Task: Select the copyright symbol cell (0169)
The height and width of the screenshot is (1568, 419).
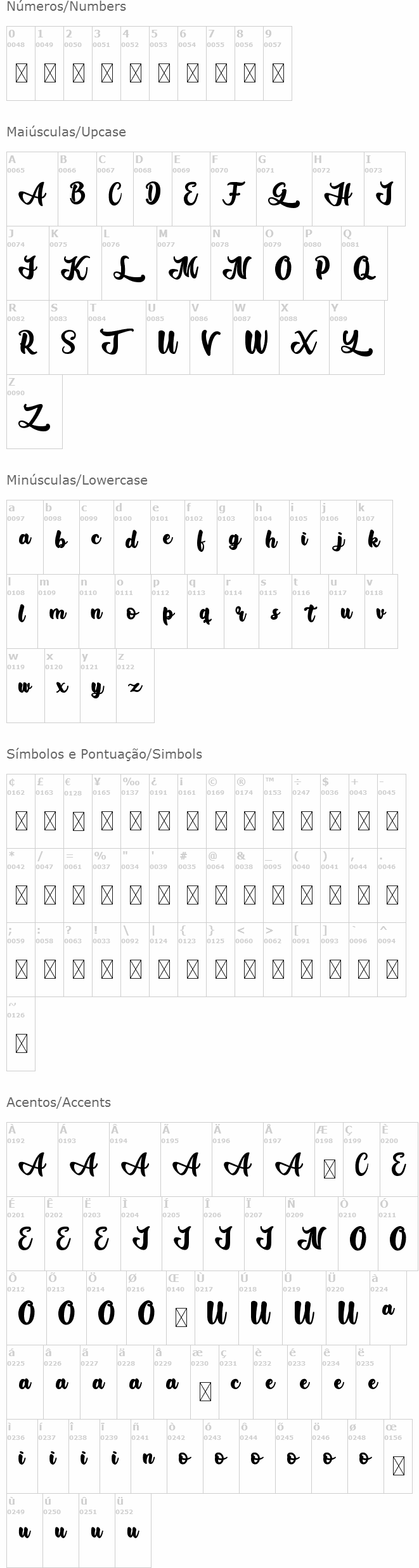Action: tap(221, 811)
